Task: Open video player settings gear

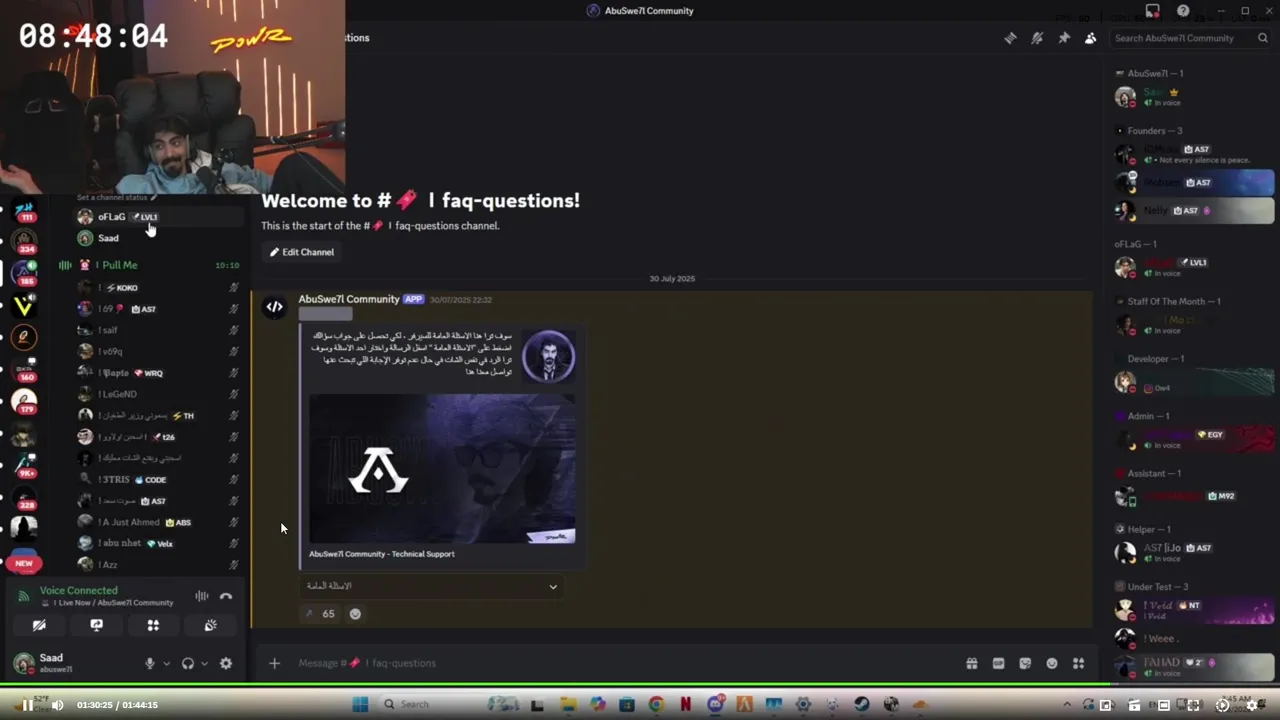Action: (x=1251, y=705)
